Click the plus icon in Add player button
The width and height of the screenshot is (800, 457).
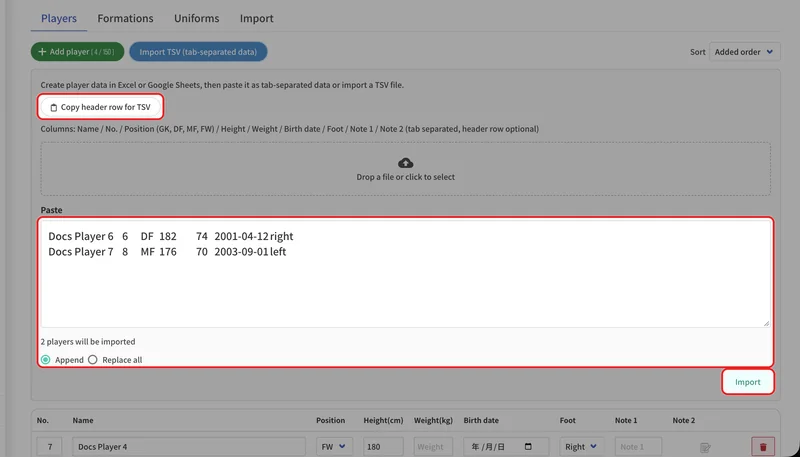click(42, 52)
